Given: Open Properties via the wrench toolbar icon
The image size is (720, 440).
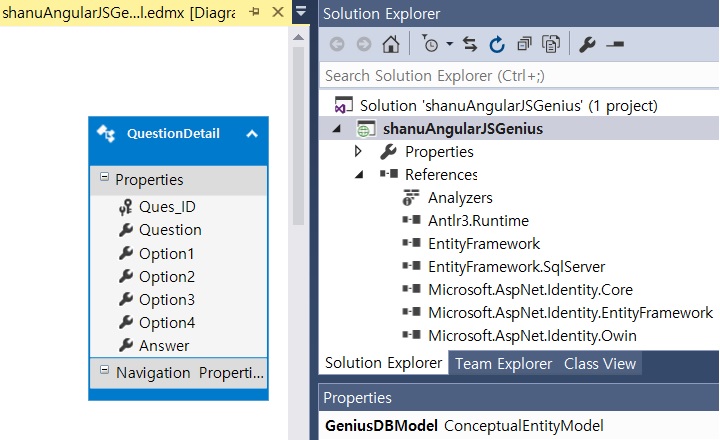Looking at the screenshot, I should point(587,45).
